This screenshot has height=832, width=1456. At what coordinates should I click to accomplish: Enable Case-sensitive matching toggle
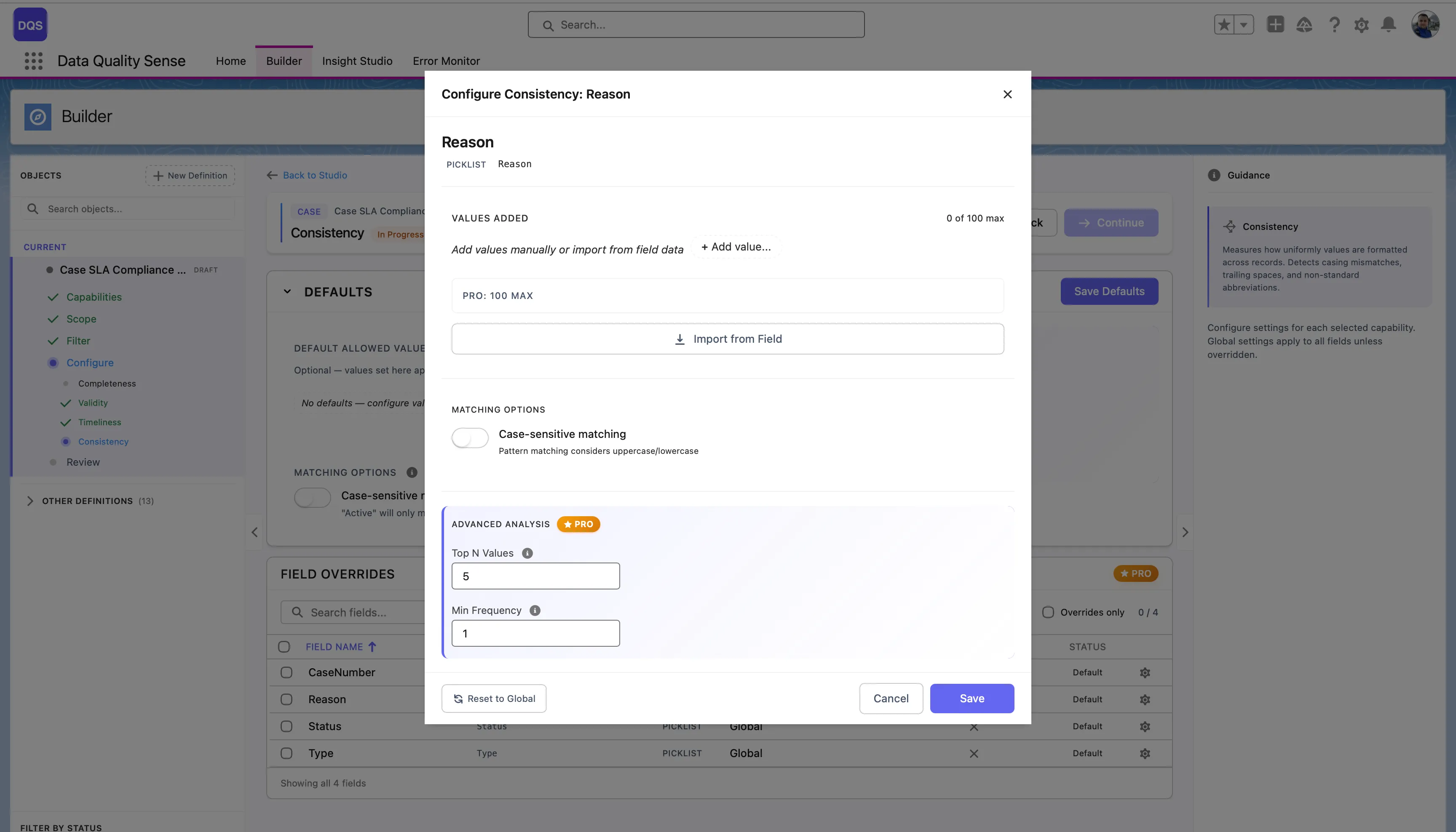[469, 438]
